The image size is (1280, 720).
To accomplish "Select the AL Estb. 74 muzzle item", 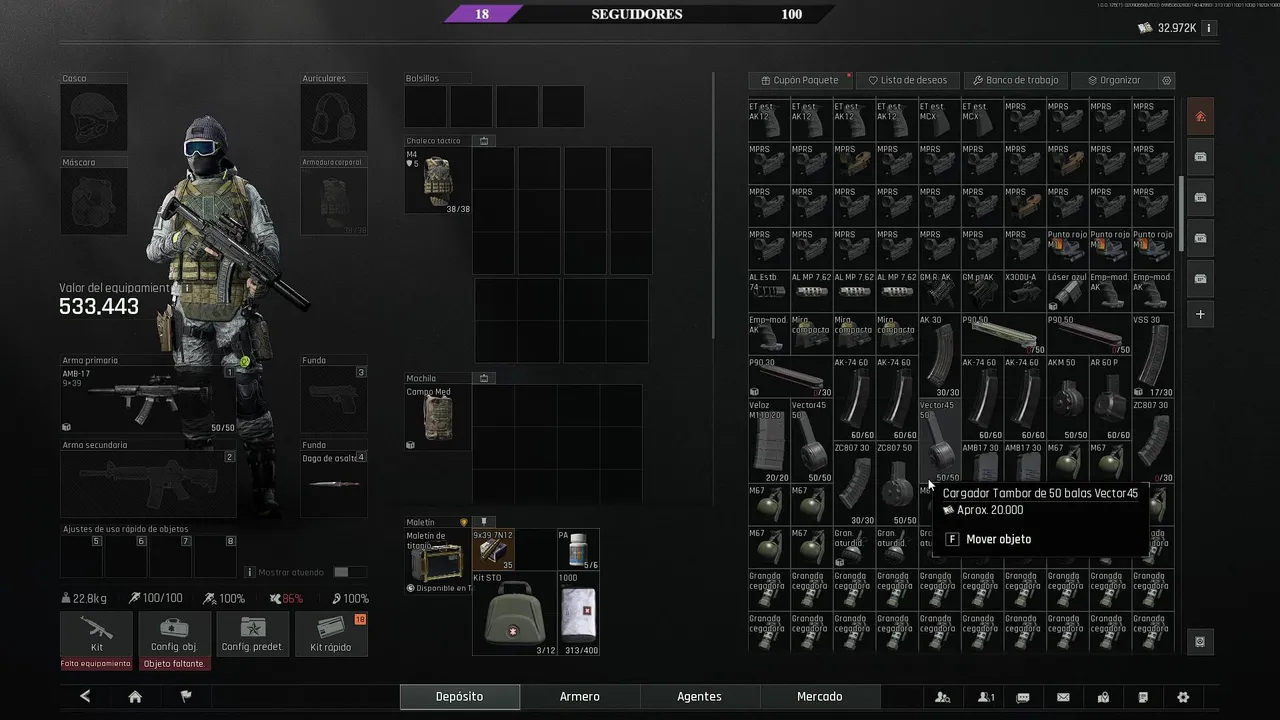I will 769,291.
